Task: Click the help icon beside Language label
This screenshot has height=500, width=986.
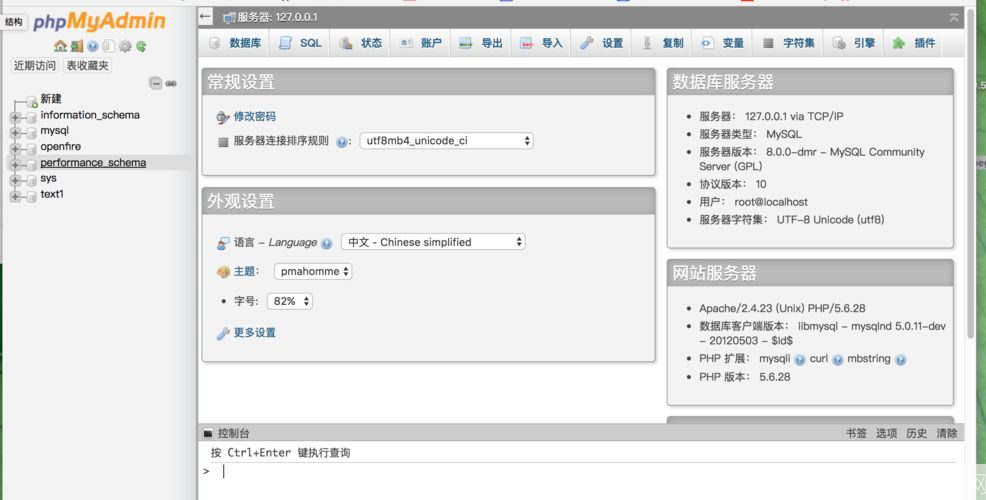Action: 326,243
